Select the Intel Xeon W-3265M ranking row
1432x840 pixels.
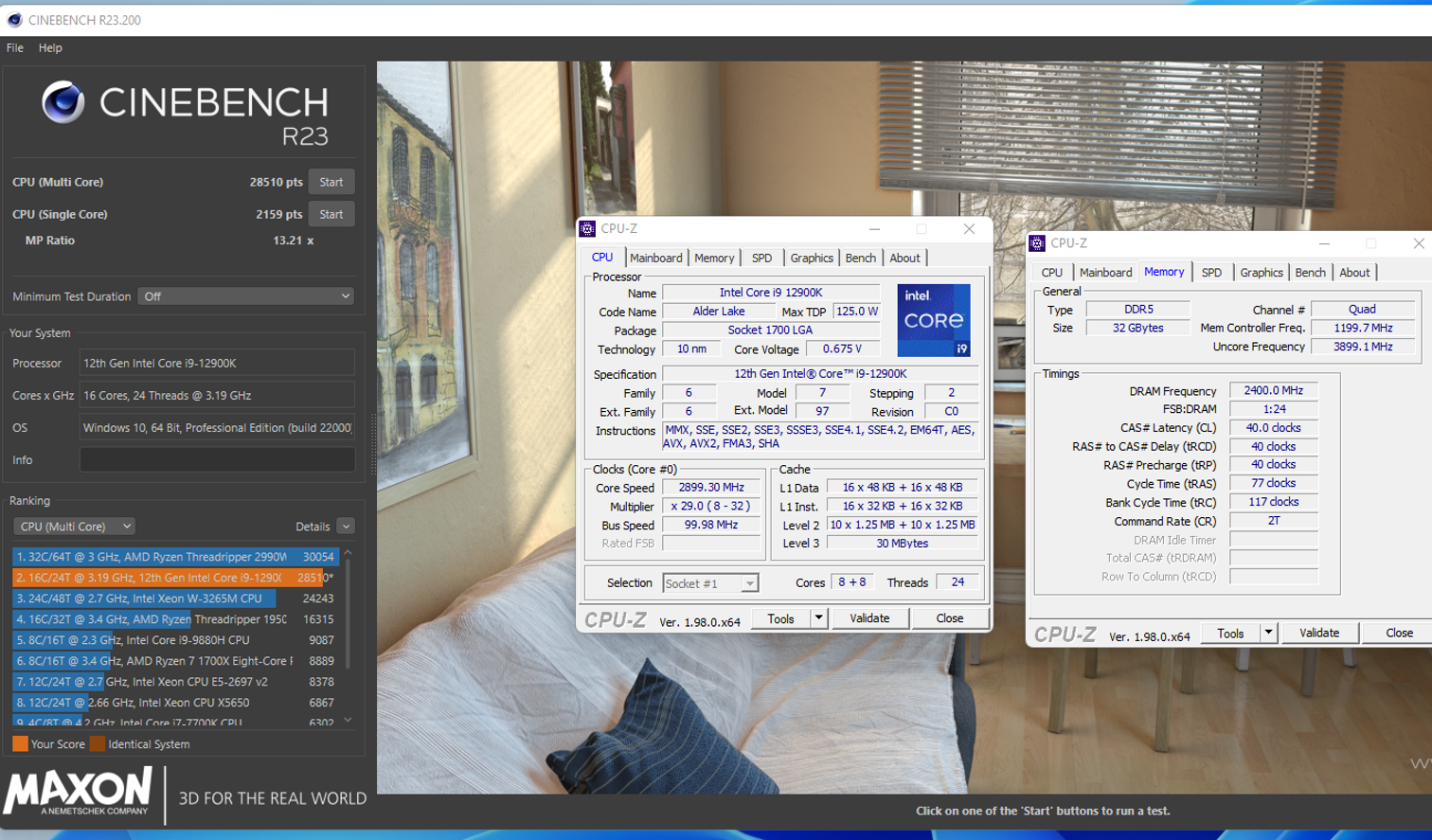coord(176,599)
